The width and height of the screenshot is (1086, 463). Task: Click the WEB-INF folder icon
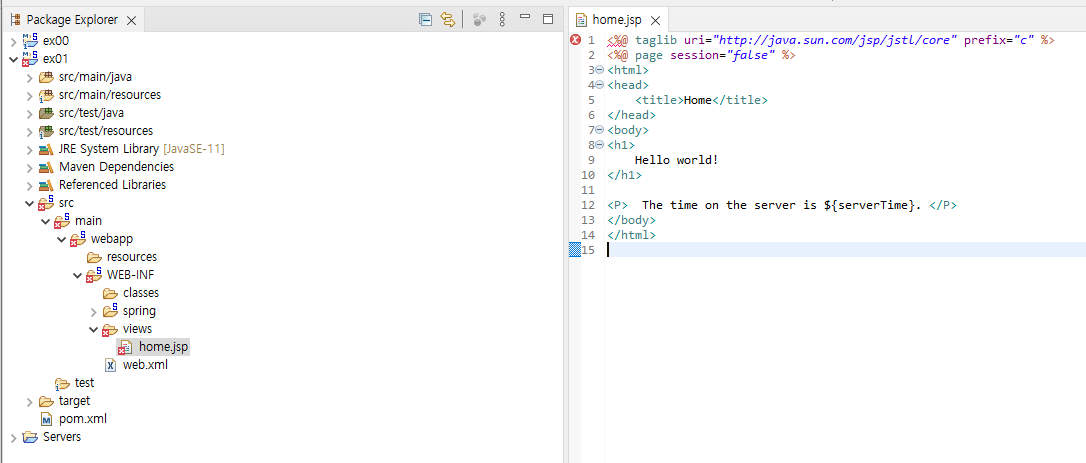point(94,275)
